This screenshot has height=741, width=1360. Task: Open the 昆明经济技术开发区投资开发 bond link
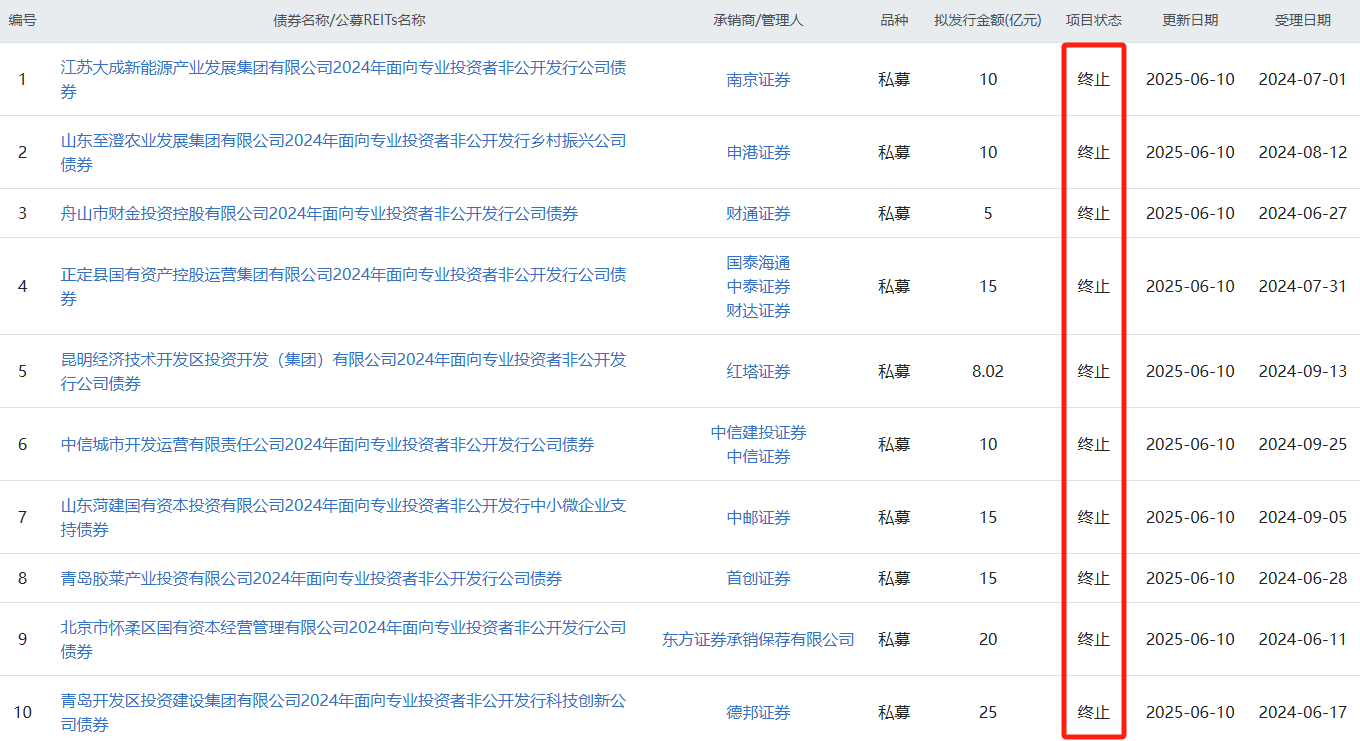344,371
